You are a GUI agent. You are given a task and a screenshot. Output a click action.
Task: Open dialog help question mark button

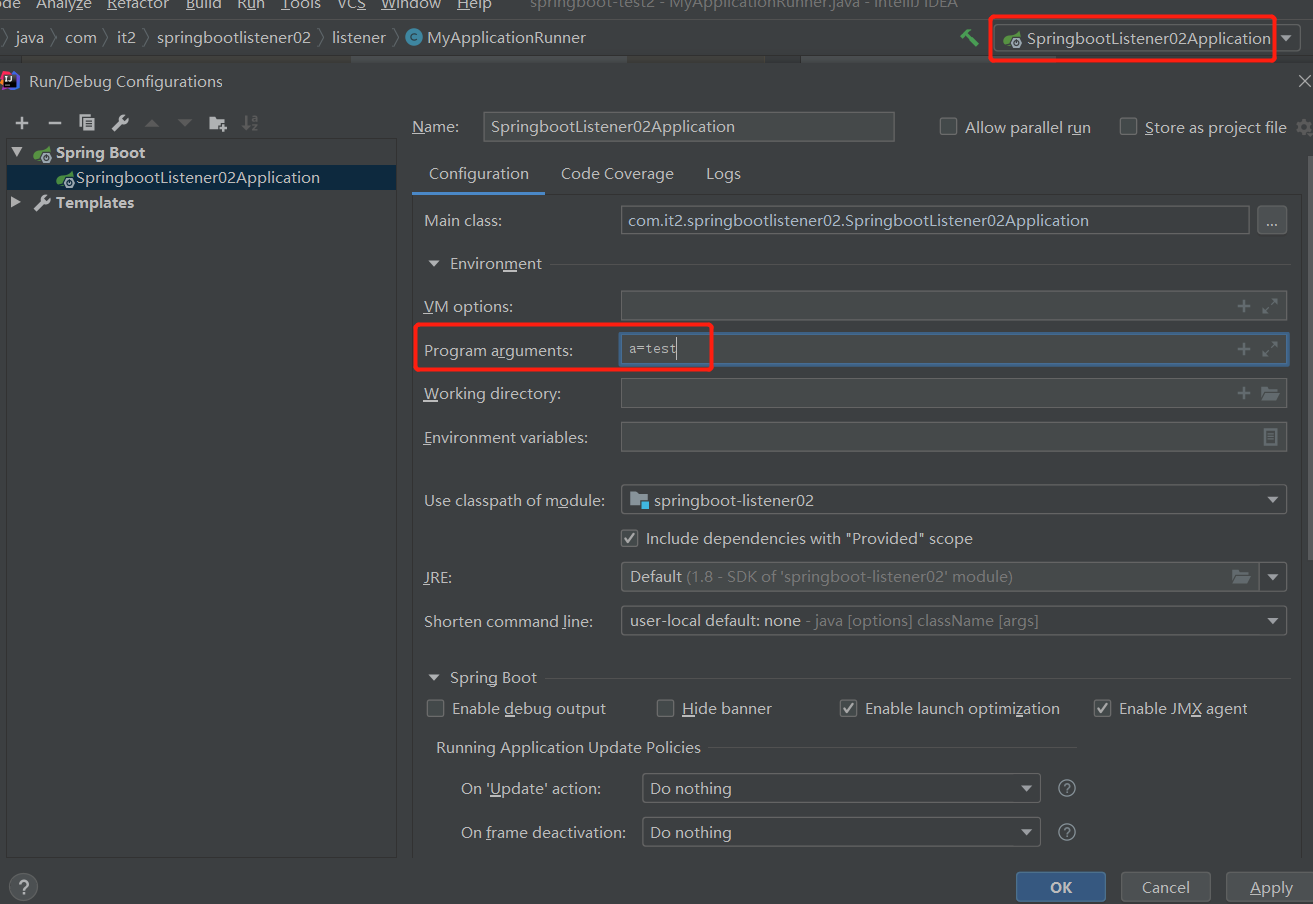tap(22, 887)
